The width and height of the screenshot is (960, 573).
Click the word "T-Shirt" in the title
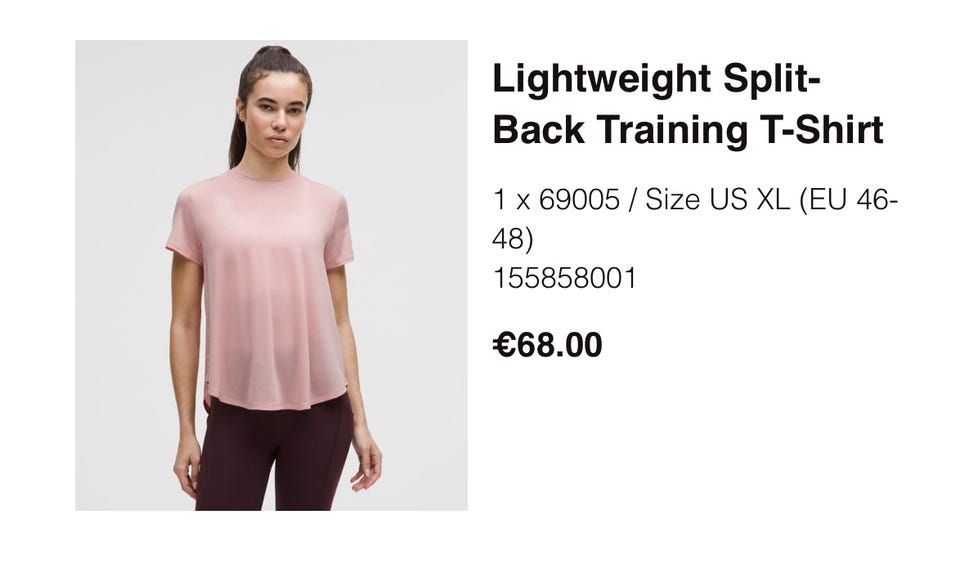point(822,130)
